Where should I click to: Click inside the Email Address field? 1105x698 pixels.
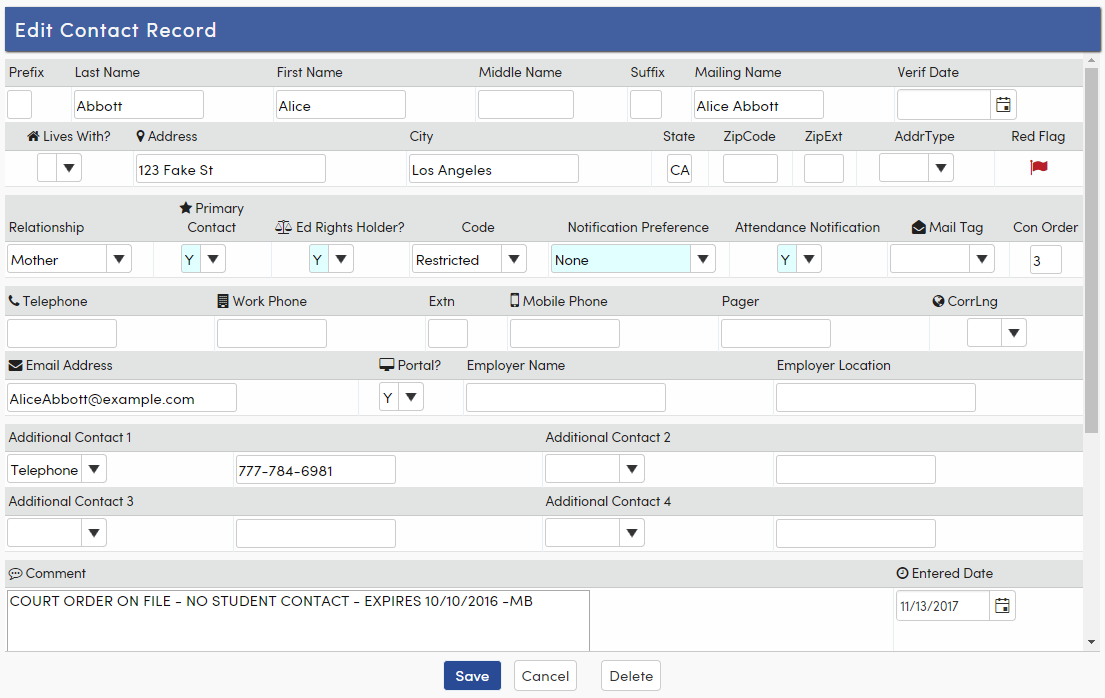(x=120, y=397)
